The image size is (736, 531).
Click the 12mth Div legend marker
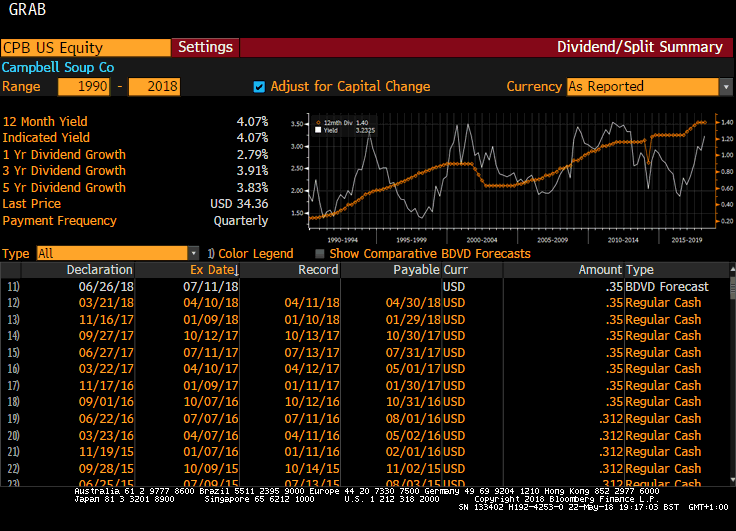click(319, 121)
